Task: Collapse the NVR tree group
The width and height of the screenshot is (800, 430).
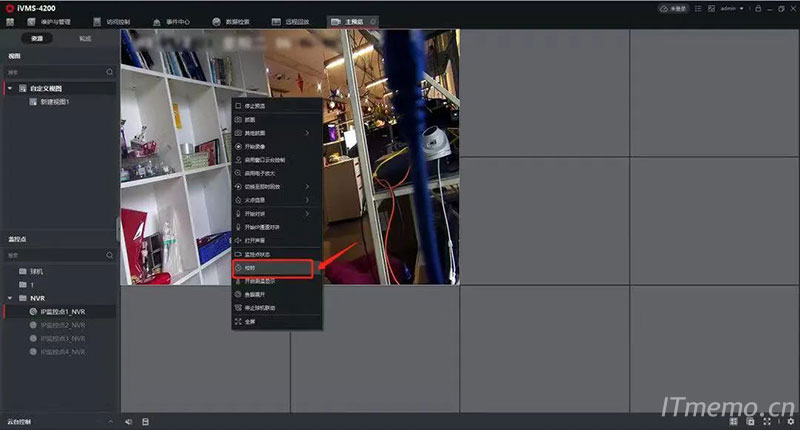Action: 10,298
